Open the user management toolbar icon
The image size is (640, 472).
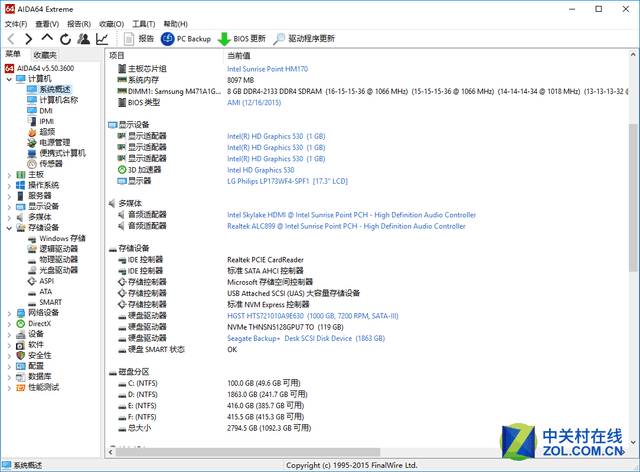point(84,39)
